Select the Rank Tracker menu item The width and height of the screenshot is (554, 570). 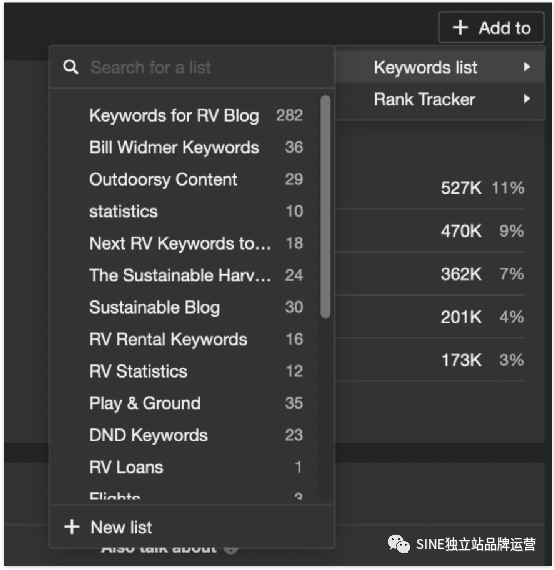click(x=439, y=99)
